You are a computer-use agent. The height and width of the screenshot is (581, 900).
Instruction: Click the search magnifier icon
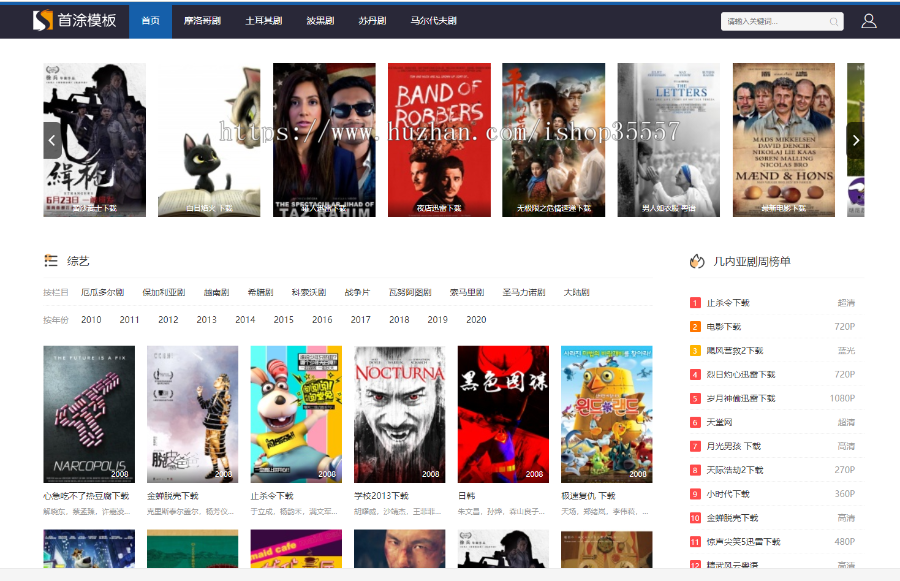[833, 22]
